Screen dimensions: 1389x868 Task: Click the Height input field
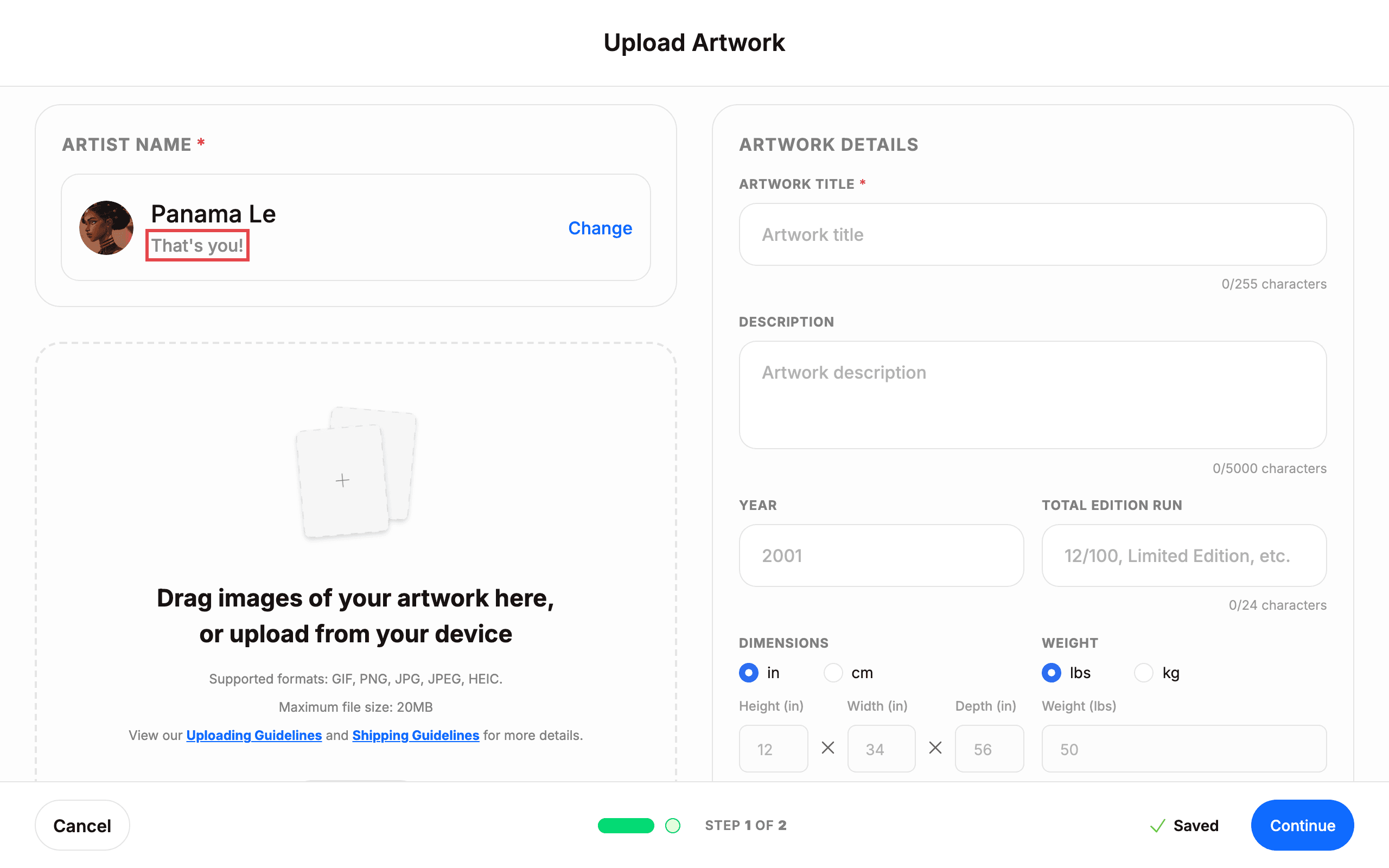[x=773, y=749]
